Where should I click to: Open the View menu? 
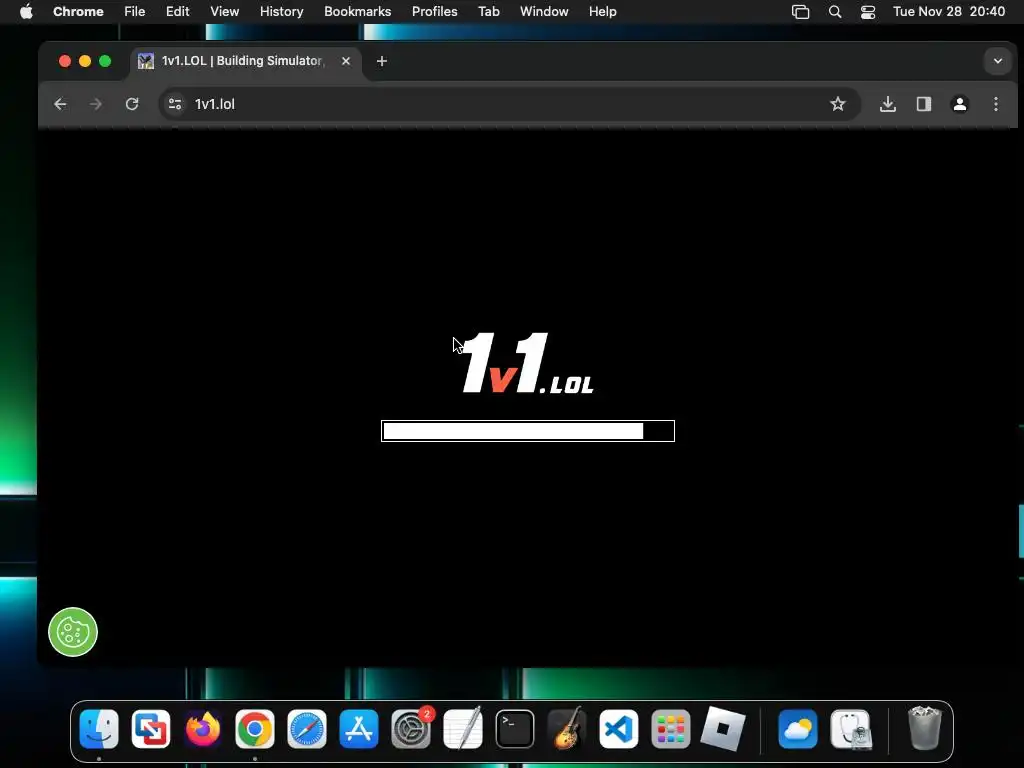click(225, 11)
